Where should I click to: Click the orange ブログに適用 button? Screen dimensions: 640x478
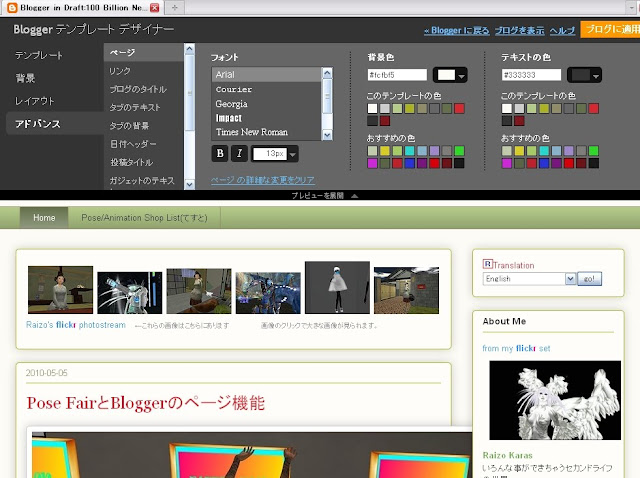(x=610, y=29)
